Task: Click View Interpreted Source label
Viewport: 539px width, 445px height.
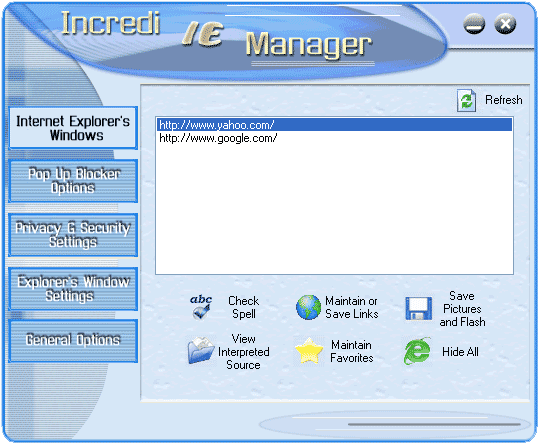Action: [x=243, y=352]
